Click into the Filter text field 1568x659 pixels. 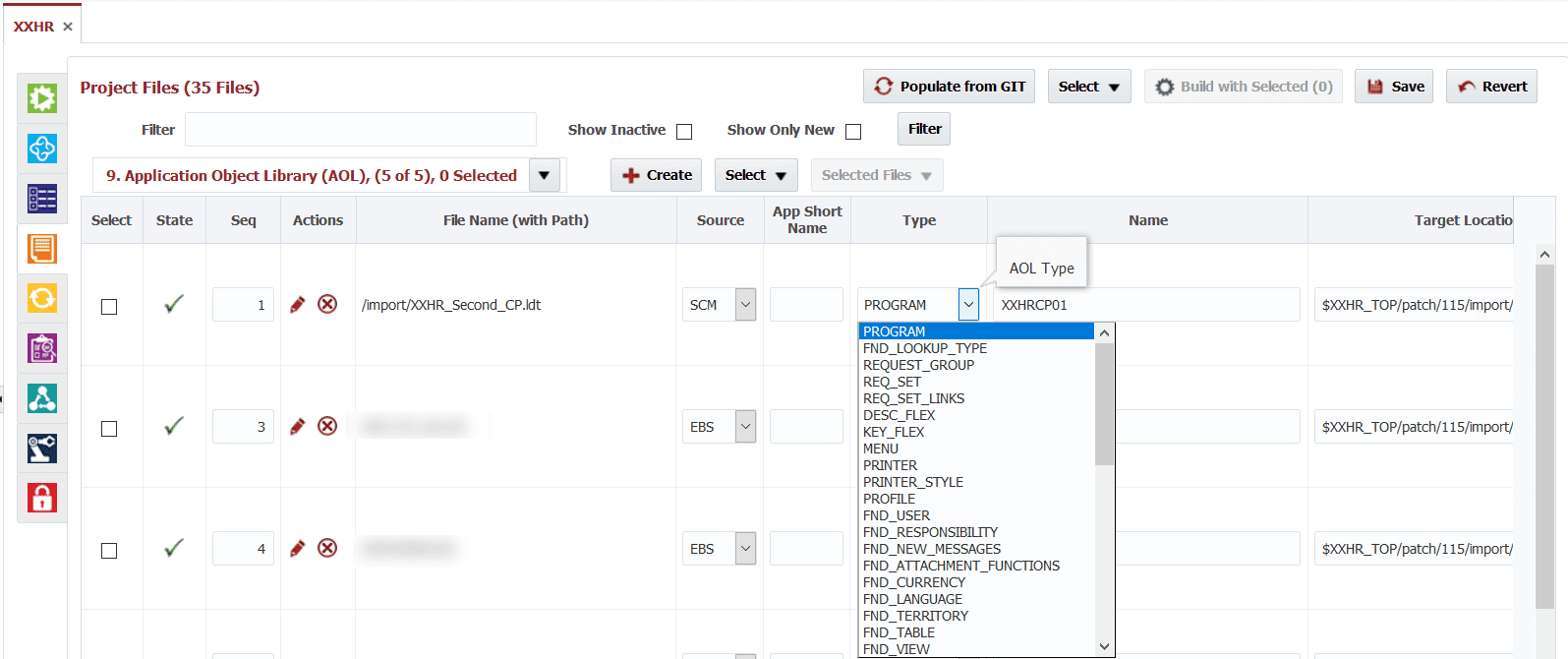click(x=361, y=130)
